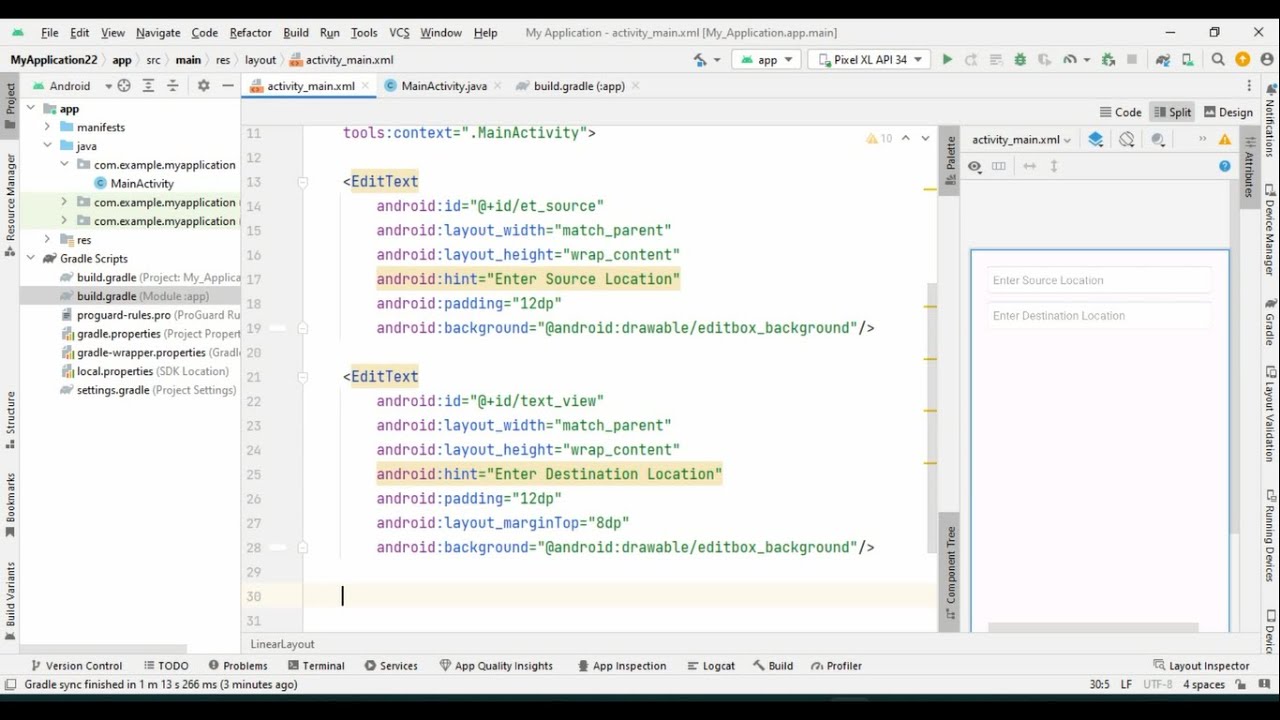The image size is (1280, 720).
Task: Click Apply Changes and Restart Activity icon
Action: [971, 60]
